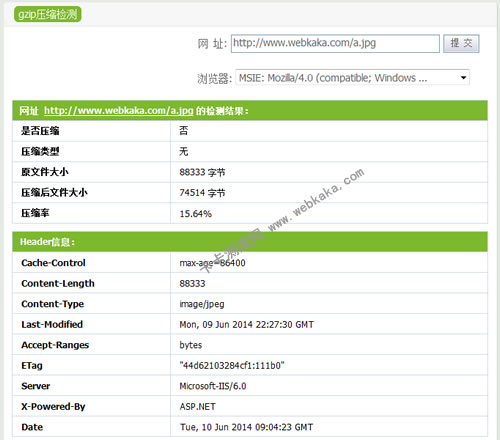Select the Server header name

point(35,386)
